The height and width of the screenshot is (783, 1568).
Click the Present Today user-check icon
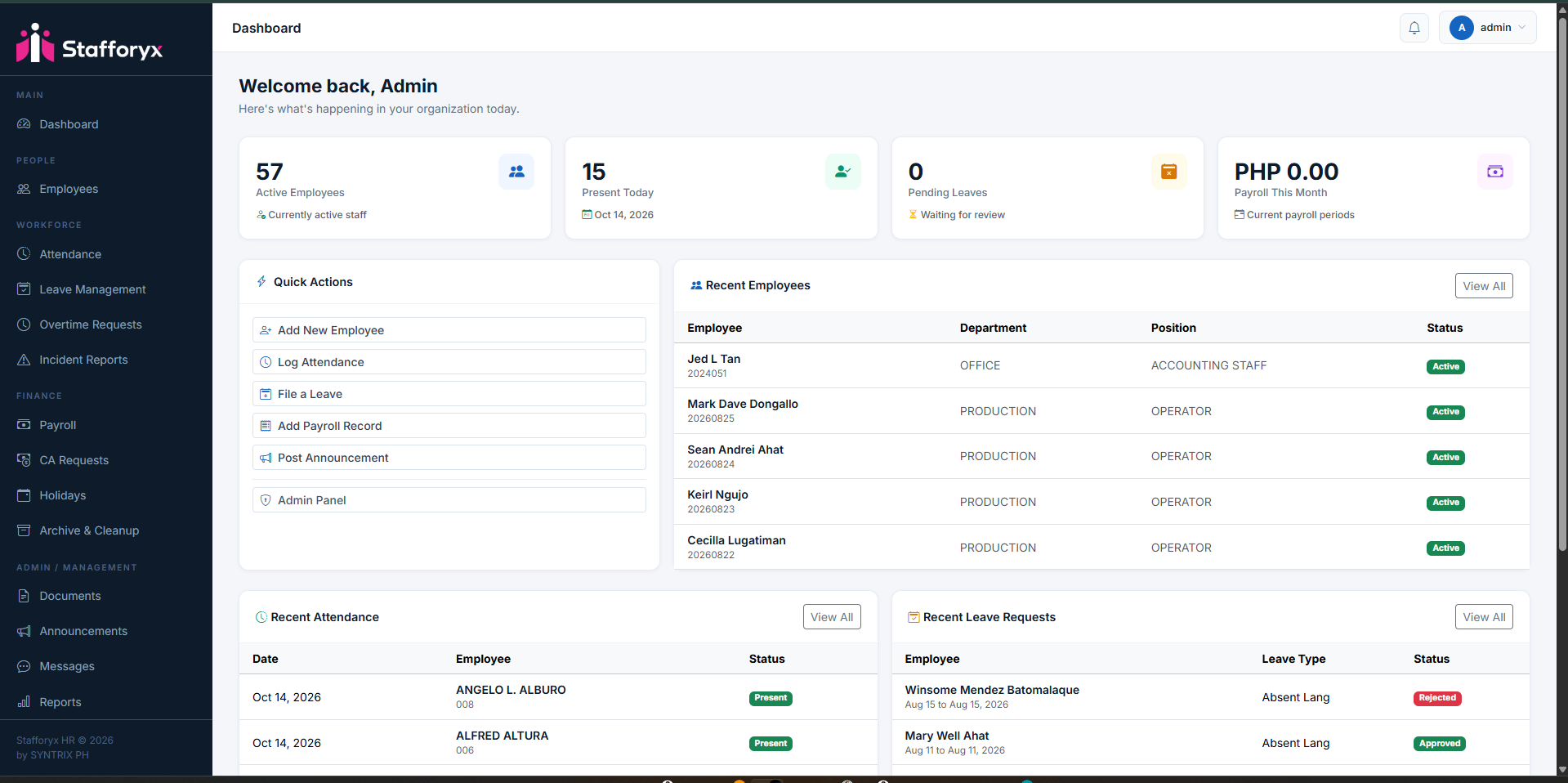842,172
